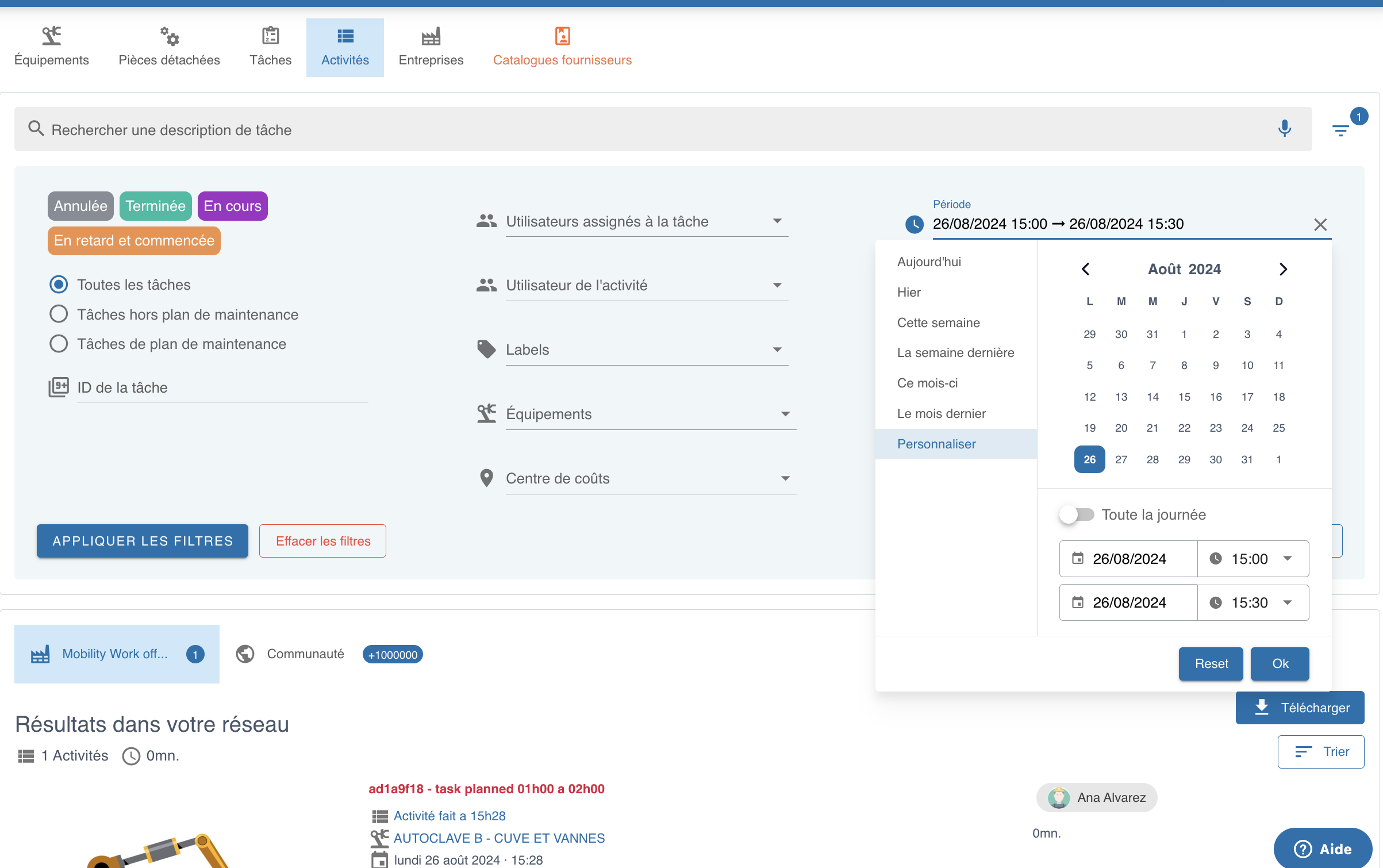Expand Utilisateurs assignés à la tâche dropdown
The height and width of the screenshot is (868, 1383).
pyautogui.click(x=777, y=221)
